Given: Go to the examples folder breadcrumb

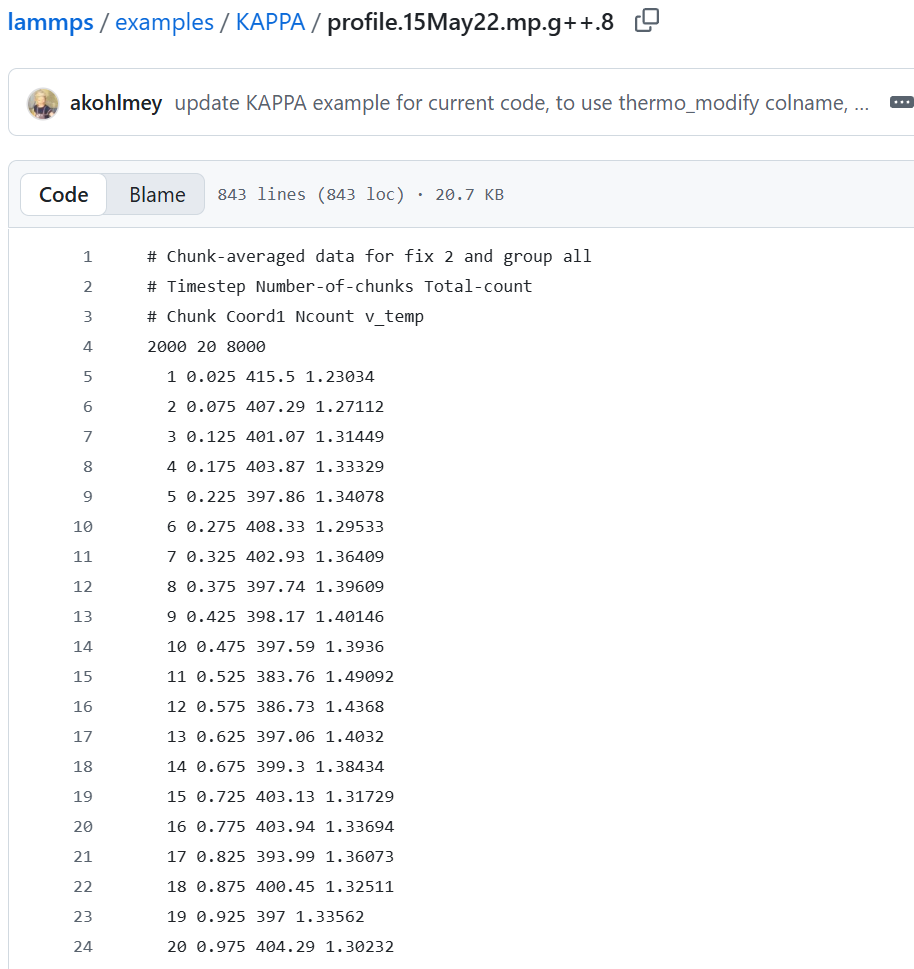Looking at the screenshot, I should (x=164, y=22).
